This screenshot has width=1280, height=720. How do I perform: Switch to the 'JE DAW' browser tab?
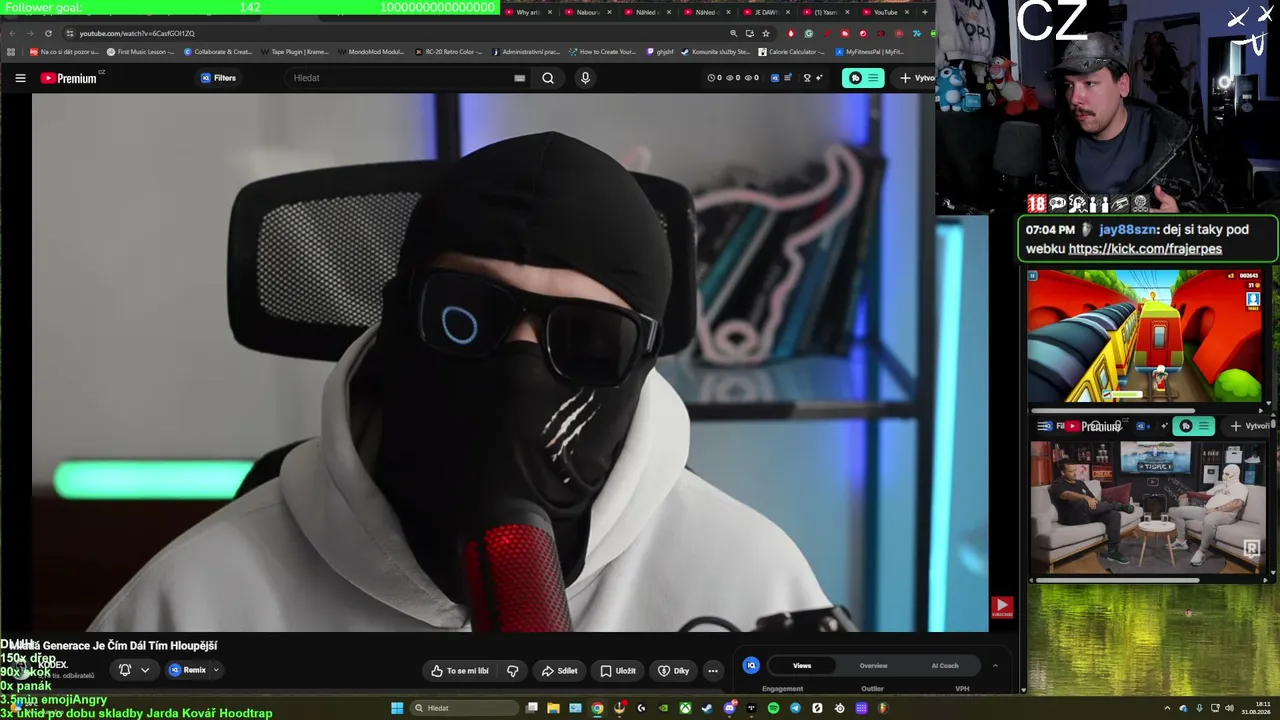pyautogui.click(x=766, y=12)
